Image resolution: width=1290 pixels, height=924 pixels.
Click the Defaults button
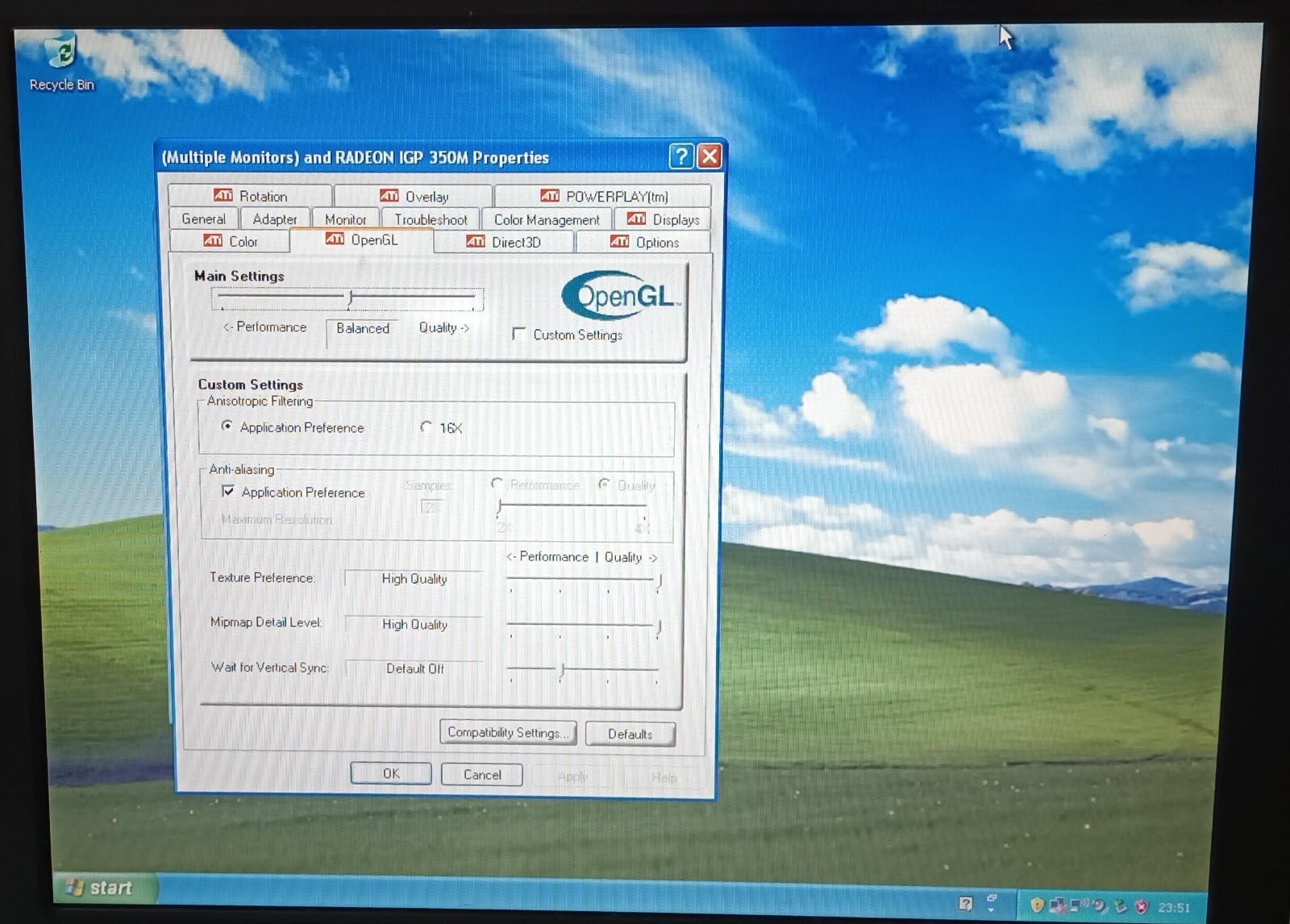(x=630, y=734)
